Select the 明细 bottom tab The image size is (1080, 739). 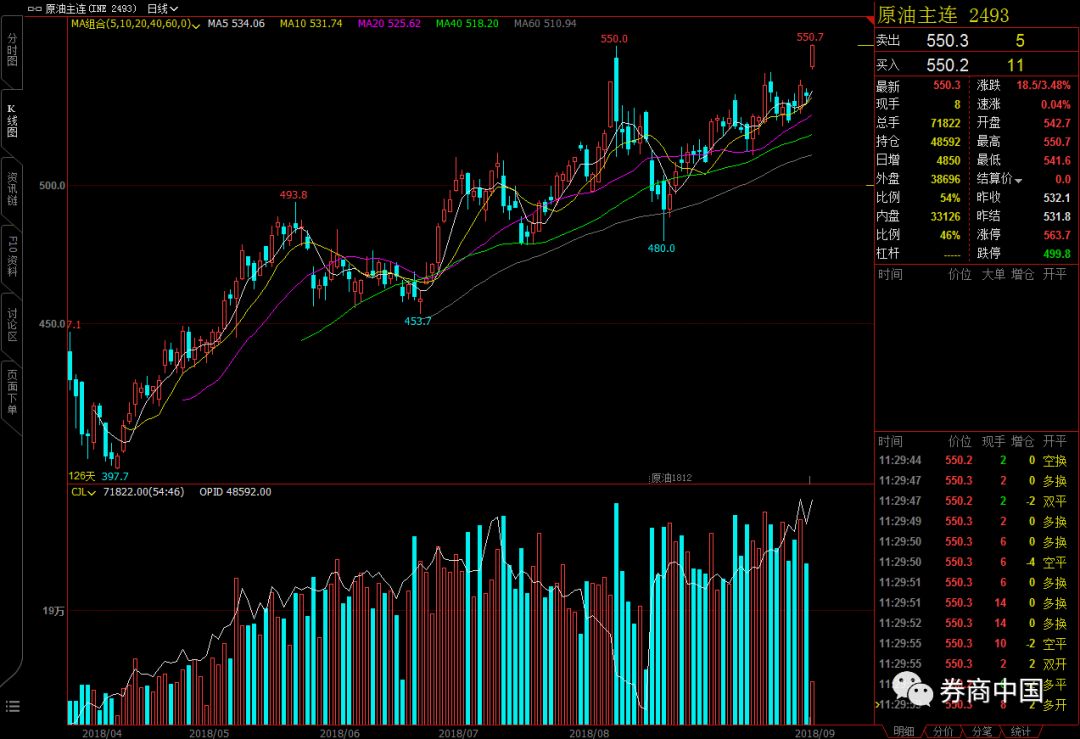coord(902,731)
